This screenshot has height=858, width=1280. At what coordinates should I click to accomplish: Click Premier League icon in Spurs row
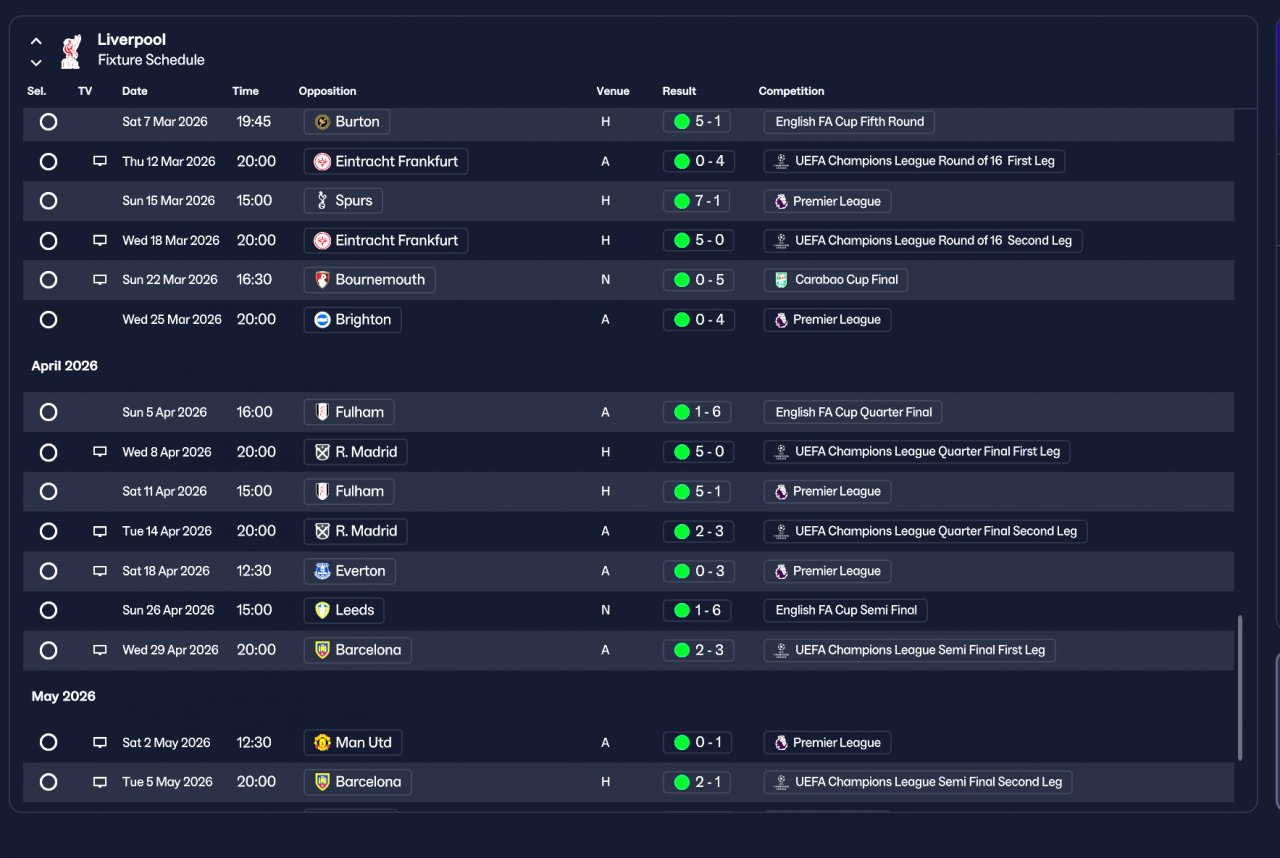coord(781,201)
